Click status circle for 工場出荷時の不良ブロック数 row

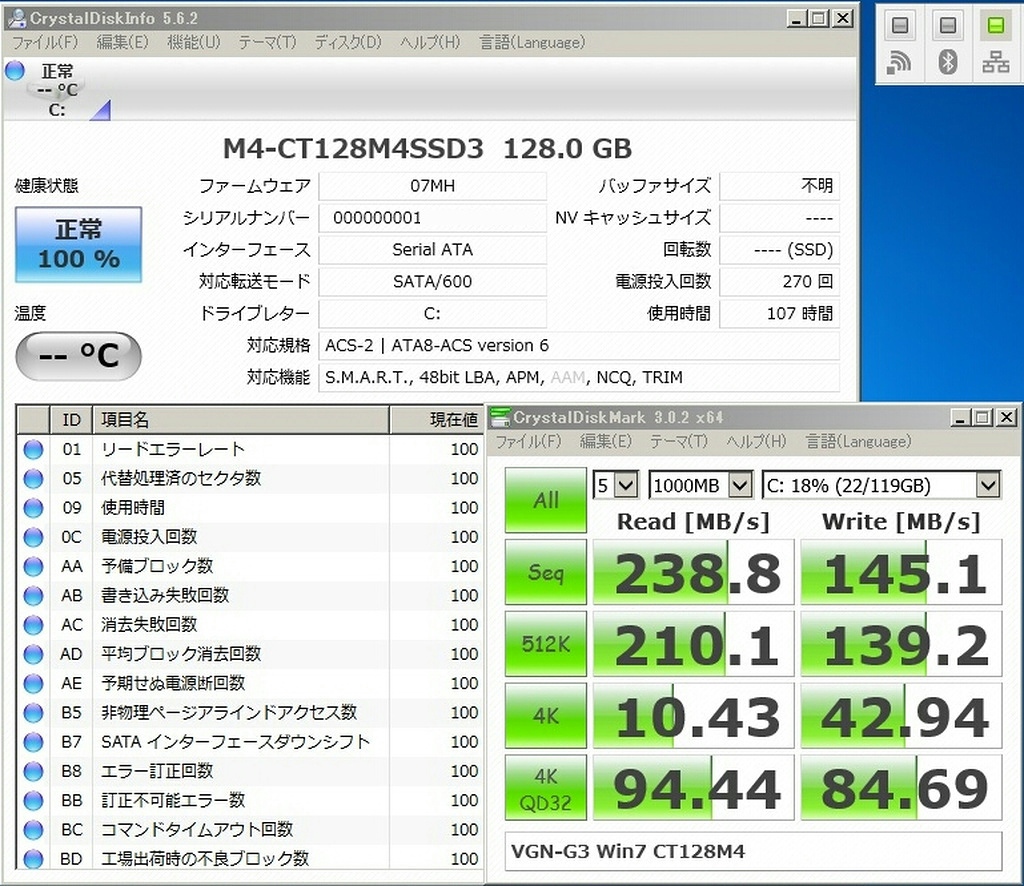tap(33, 859)
